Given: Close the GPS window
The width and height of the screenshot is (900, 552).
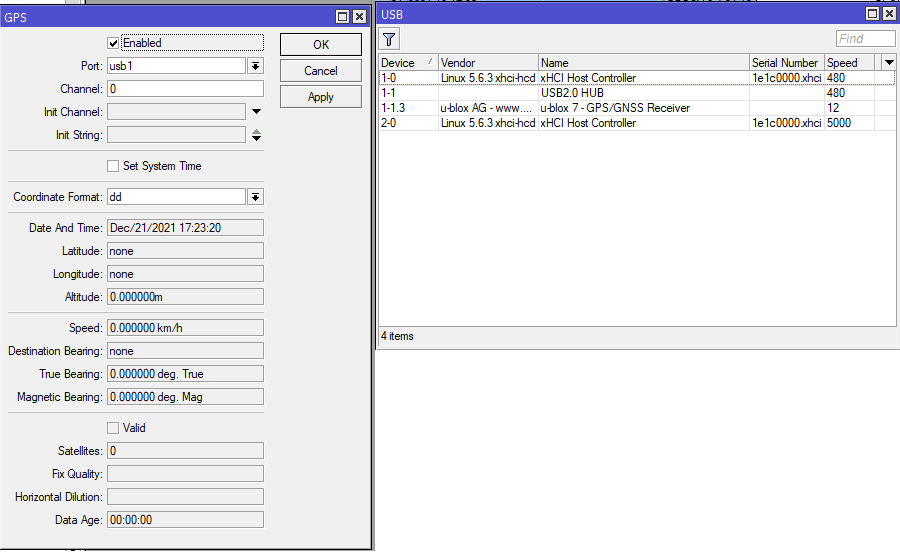Looking at the screenshot, I should point(359,17).
